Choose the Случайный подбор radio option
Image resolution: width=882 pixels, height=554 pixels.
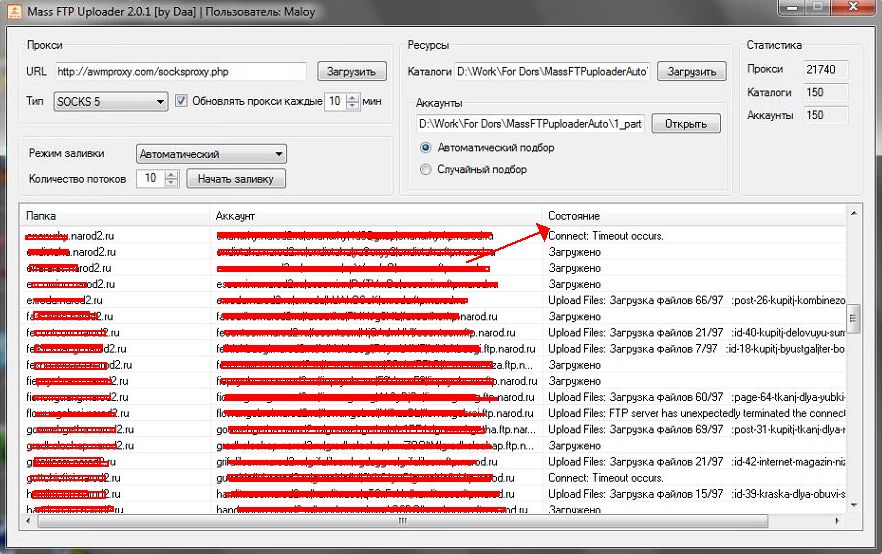coord(426,169)
